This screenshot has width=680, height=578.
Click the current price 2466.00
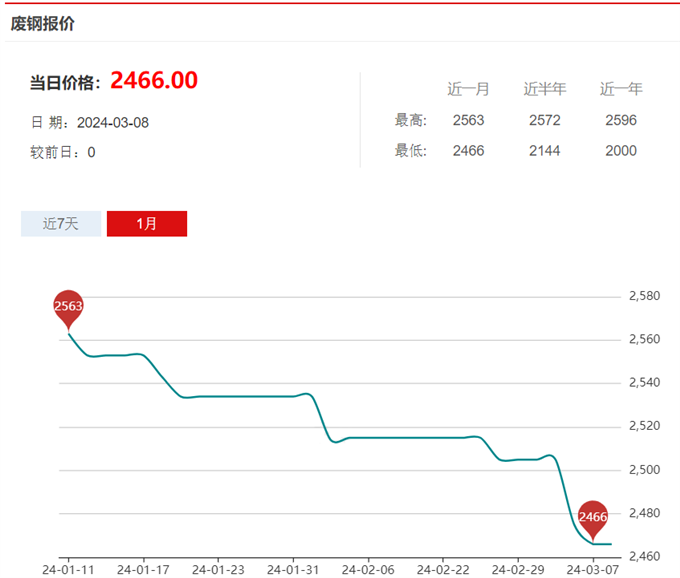click(x=154, y=80)
